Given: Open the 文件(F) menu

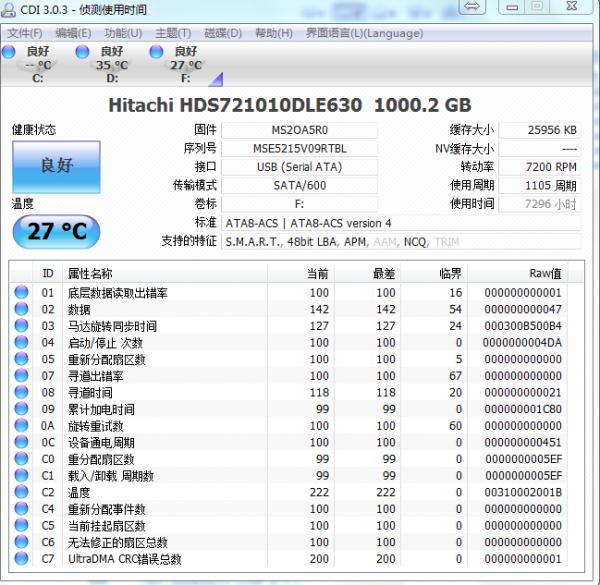Looking at the screenshot, I should click(26, 33).
